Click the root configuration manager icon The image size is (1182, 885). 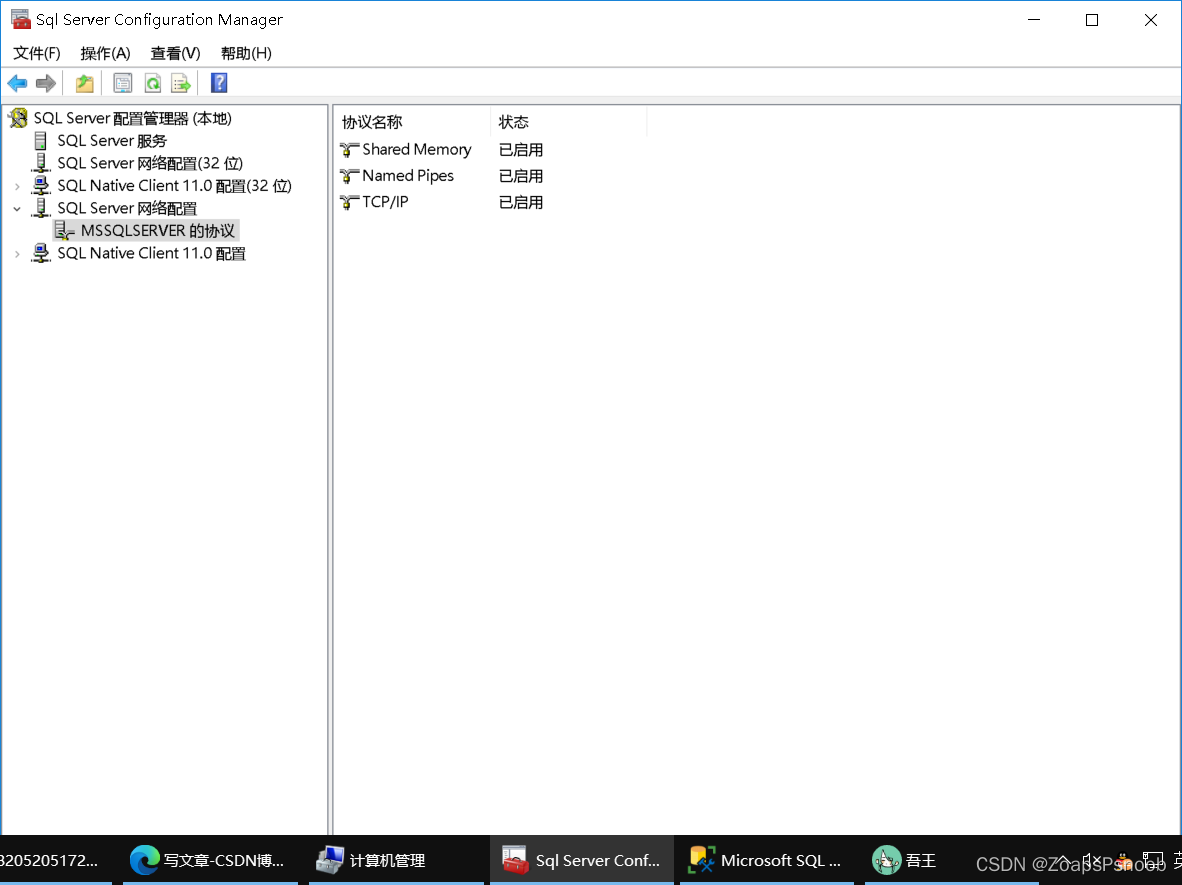[x=18, y=118]
